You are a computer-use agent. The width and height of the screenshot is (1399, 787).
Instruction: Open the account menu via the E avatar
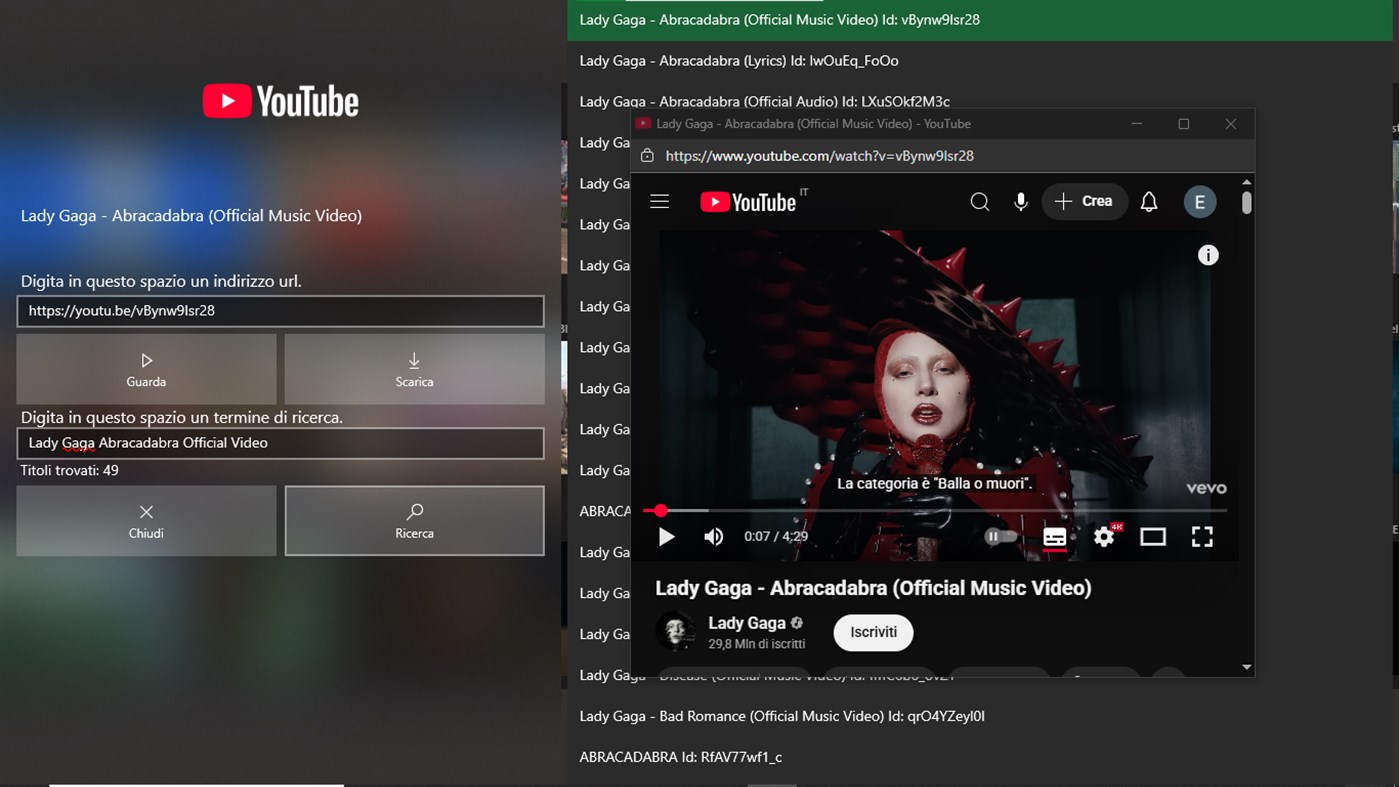(x=1199, y=201)
